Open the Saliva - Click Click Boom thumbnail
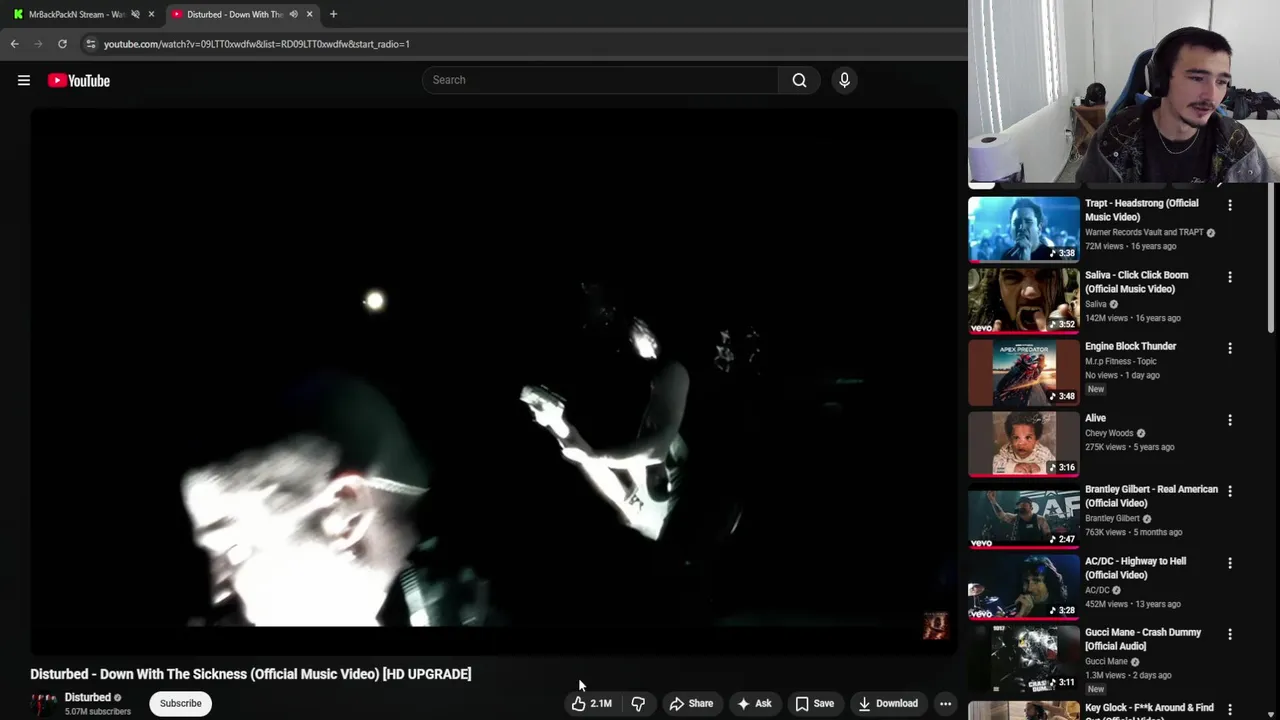The image size is (1280, 720). 1024,300
